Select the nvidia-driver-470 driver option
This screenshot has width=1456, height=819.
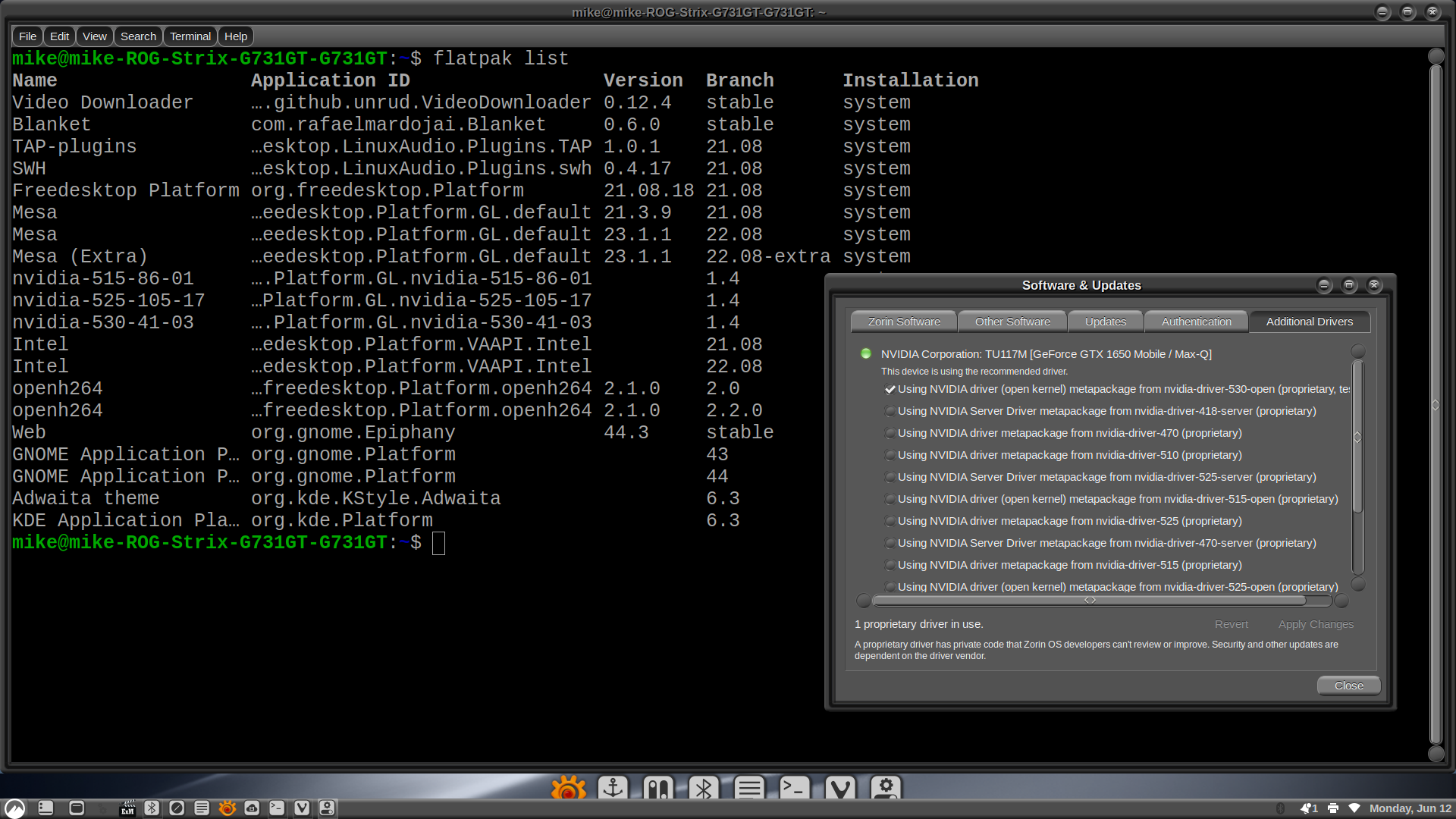[x=1063, y=433]
